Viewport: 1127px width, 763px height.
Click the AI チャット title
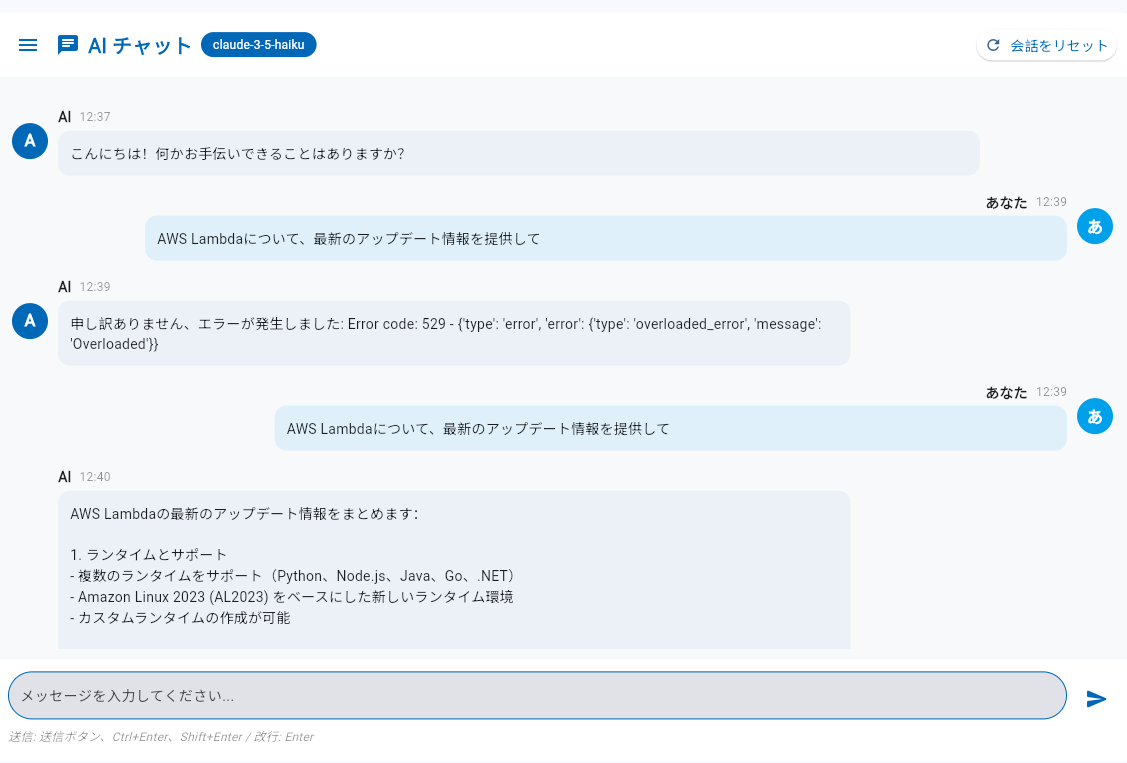tap(139, 45)
